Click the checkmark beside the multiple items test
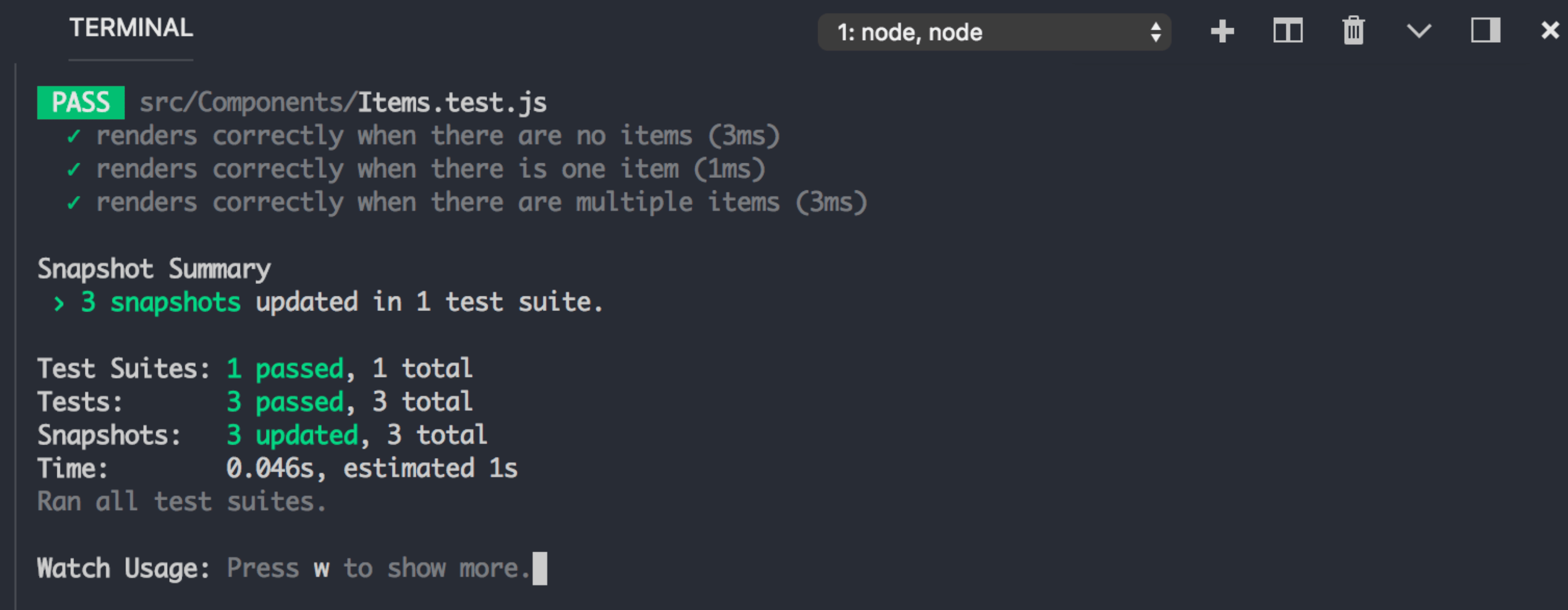 (x=74, y=202)
